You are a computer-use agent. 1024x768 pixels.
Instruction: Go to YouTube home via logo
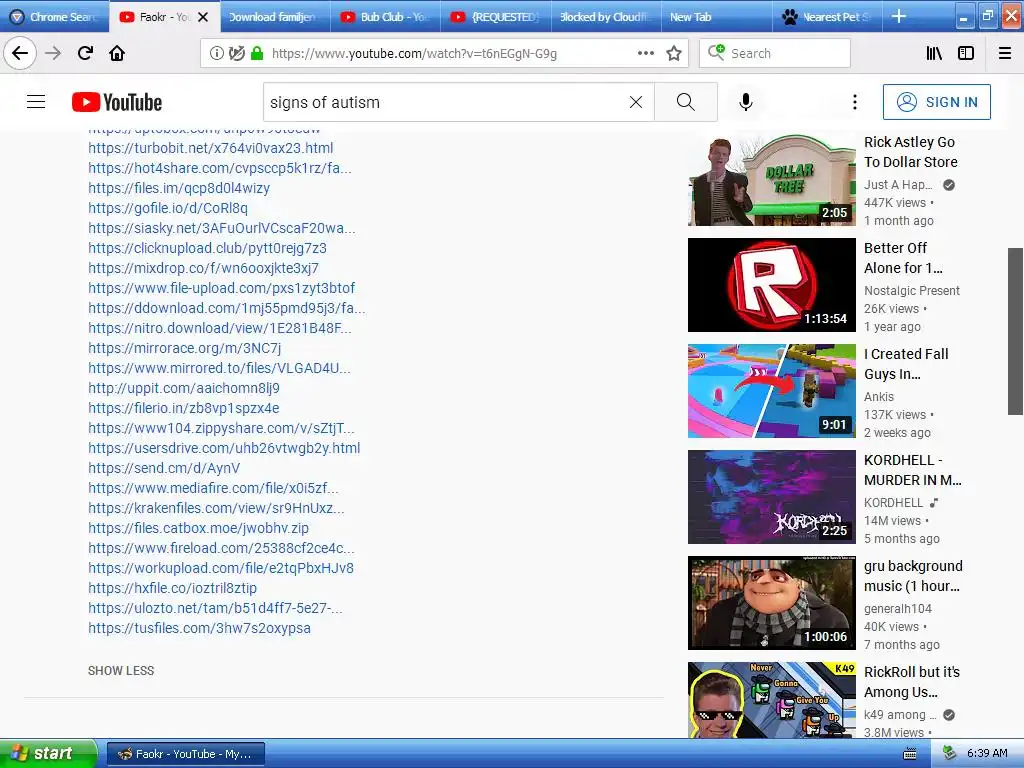tap(117, 102)
